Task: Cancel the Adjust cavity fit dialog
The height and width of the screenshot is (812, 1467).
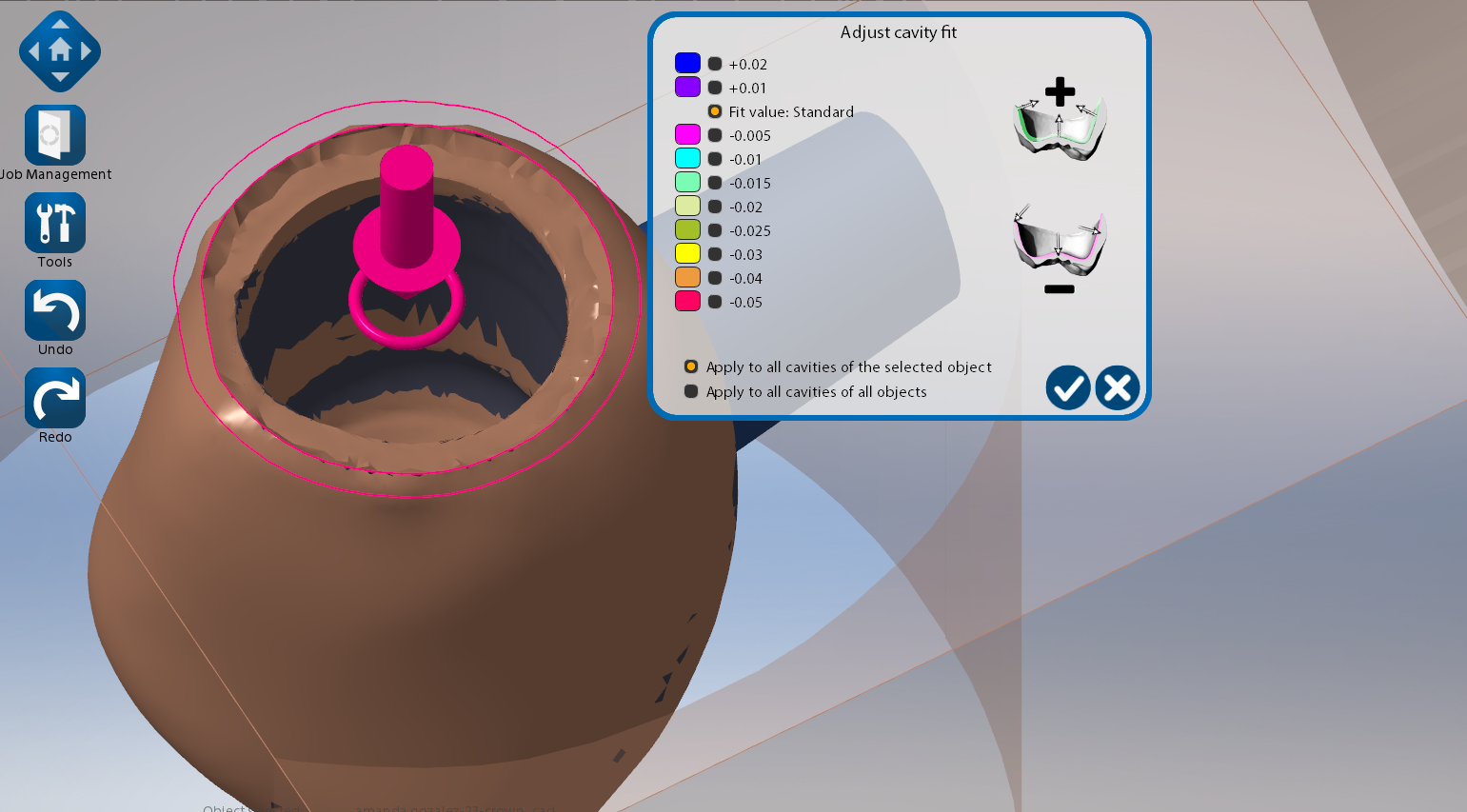Action: tap(1117, 388)
